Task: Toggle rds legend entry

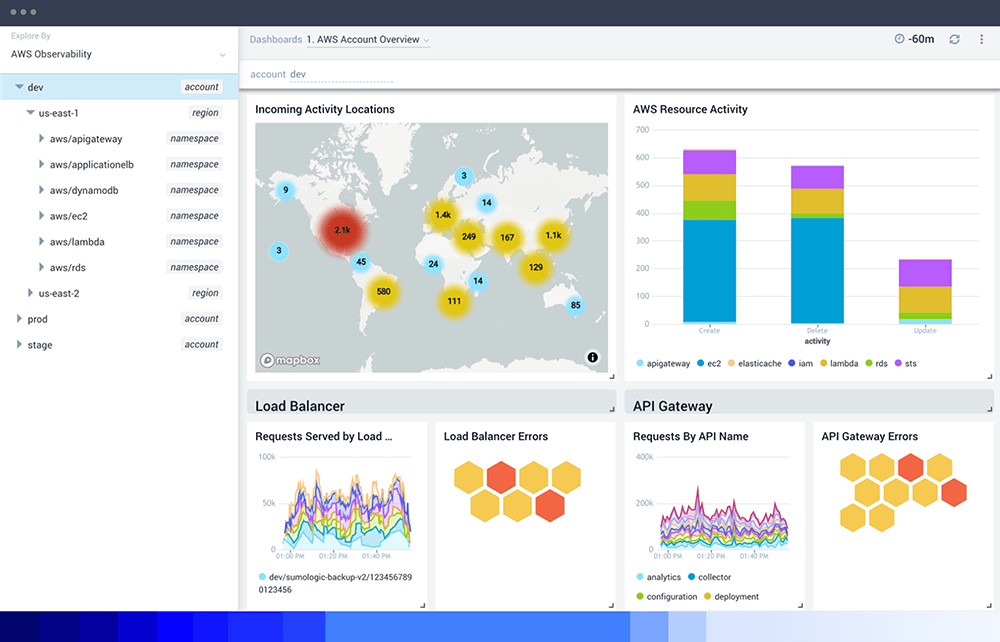Action: click(876, 363)
